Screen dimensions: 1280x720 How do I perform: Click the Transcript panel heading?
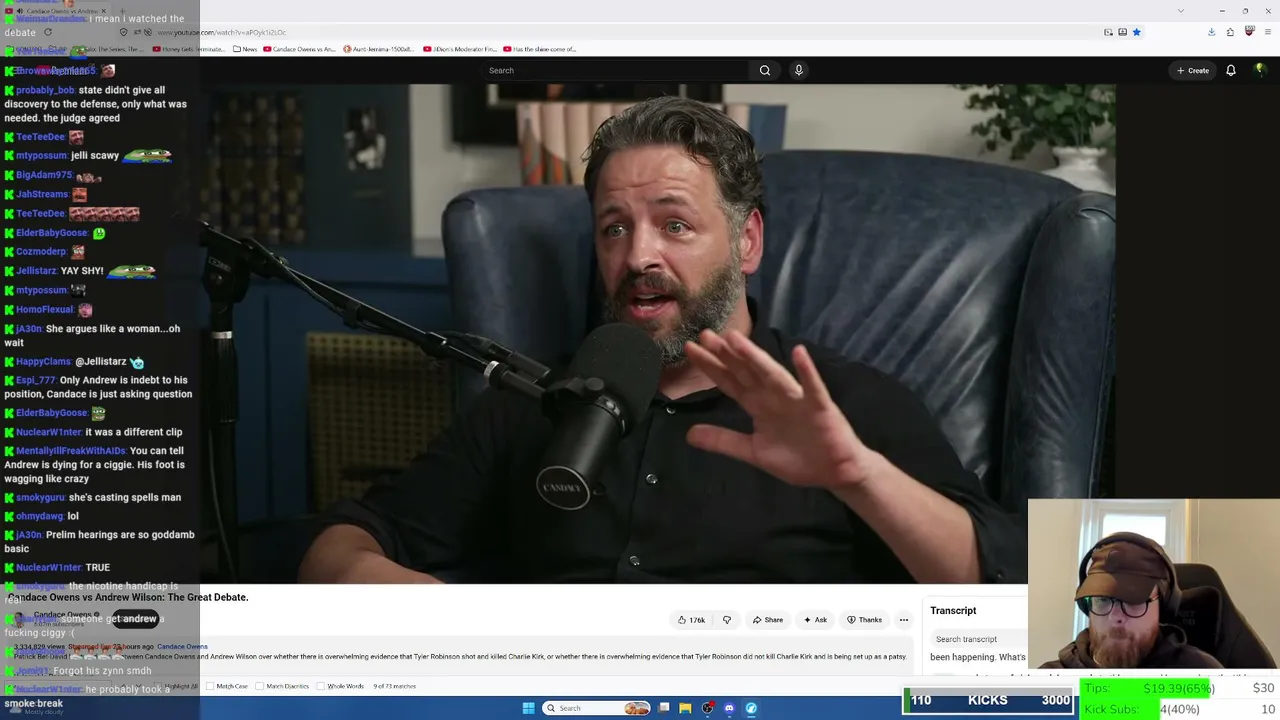point(953,610)
